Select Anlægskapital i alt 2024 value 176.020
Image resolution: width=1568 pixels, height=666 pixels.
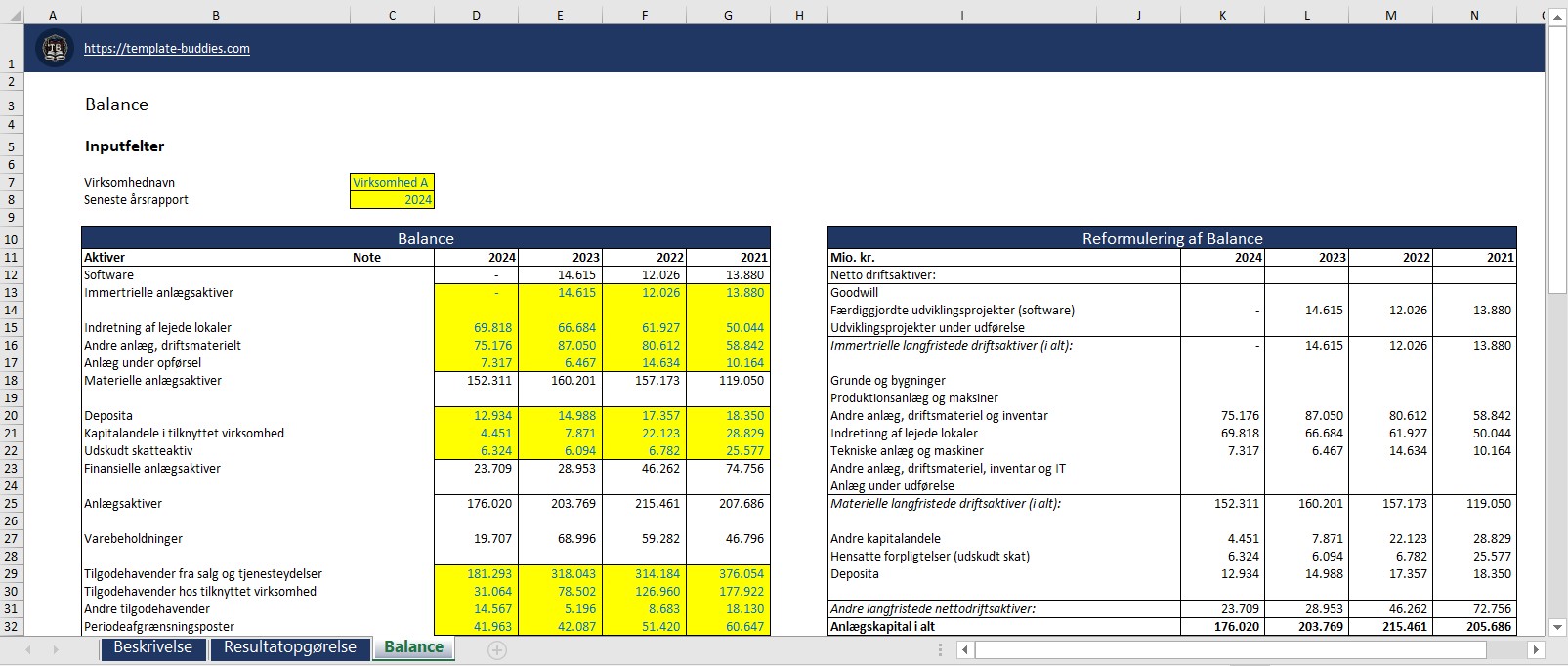click(x=1222, y=627)
